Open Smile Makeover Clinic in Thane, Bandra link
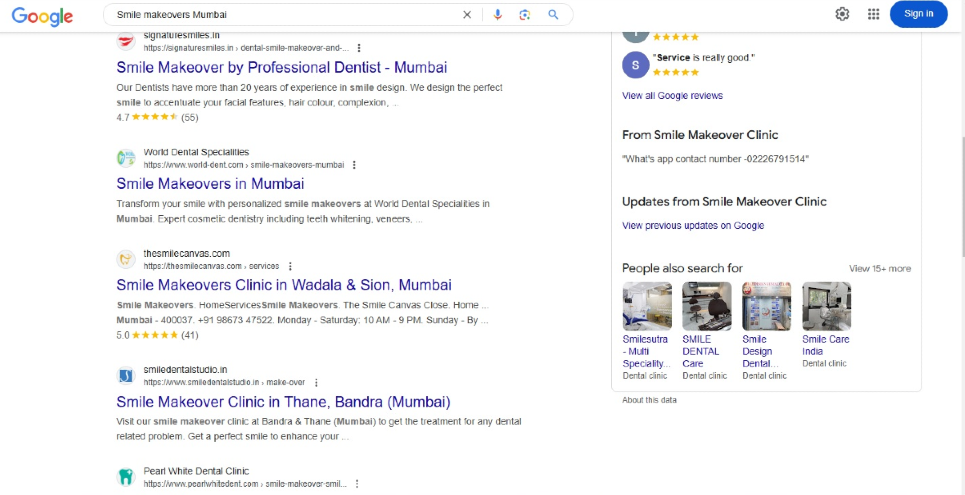This screenshot has height=495, width=965. (283, 402)
